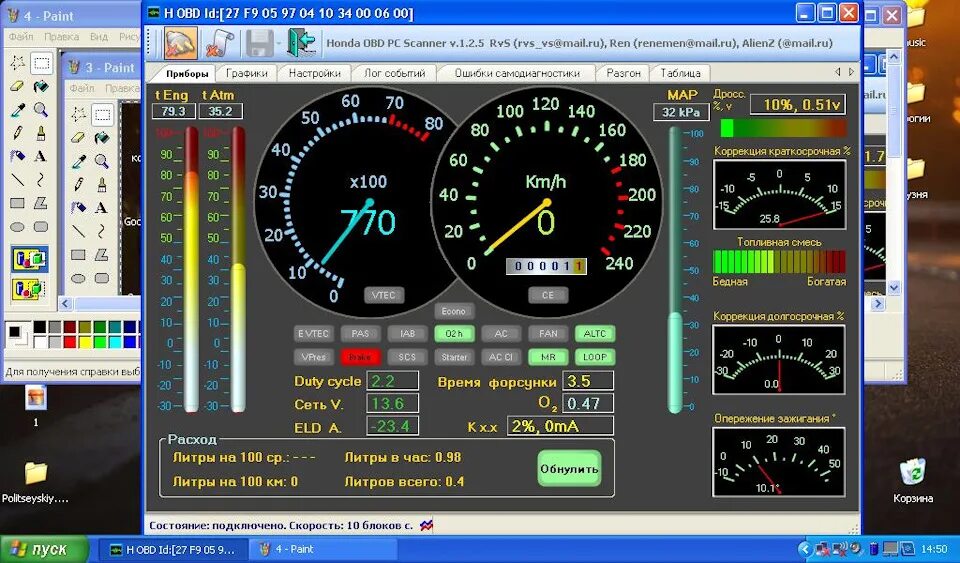Open the Таблица tab
Screen dimensions: 960x563
(680, 73)
